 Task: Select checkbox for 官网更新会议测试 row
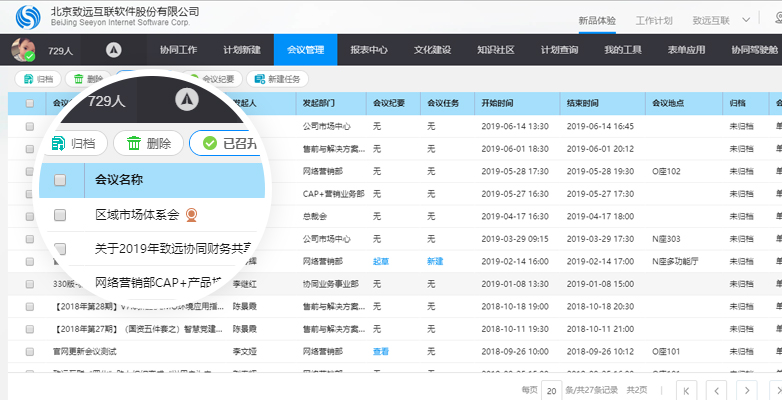click(x=30, y=351)
